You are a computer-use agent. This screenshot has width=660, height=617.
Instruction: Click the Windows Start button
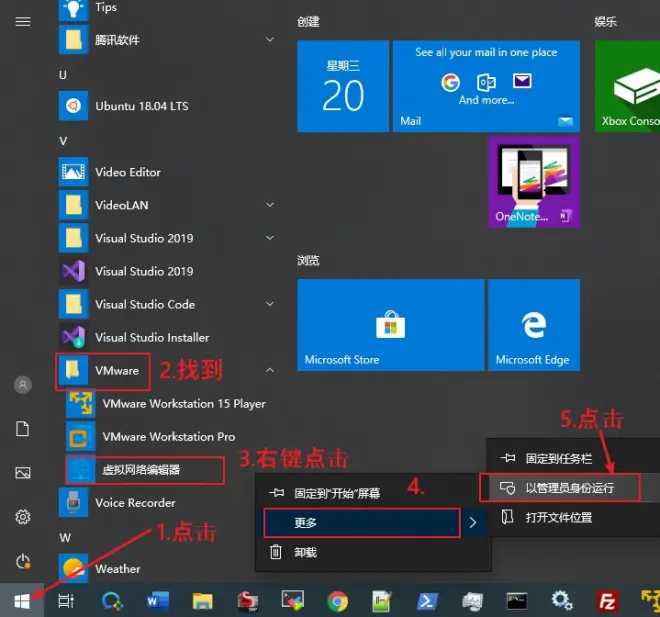(21, 601)
